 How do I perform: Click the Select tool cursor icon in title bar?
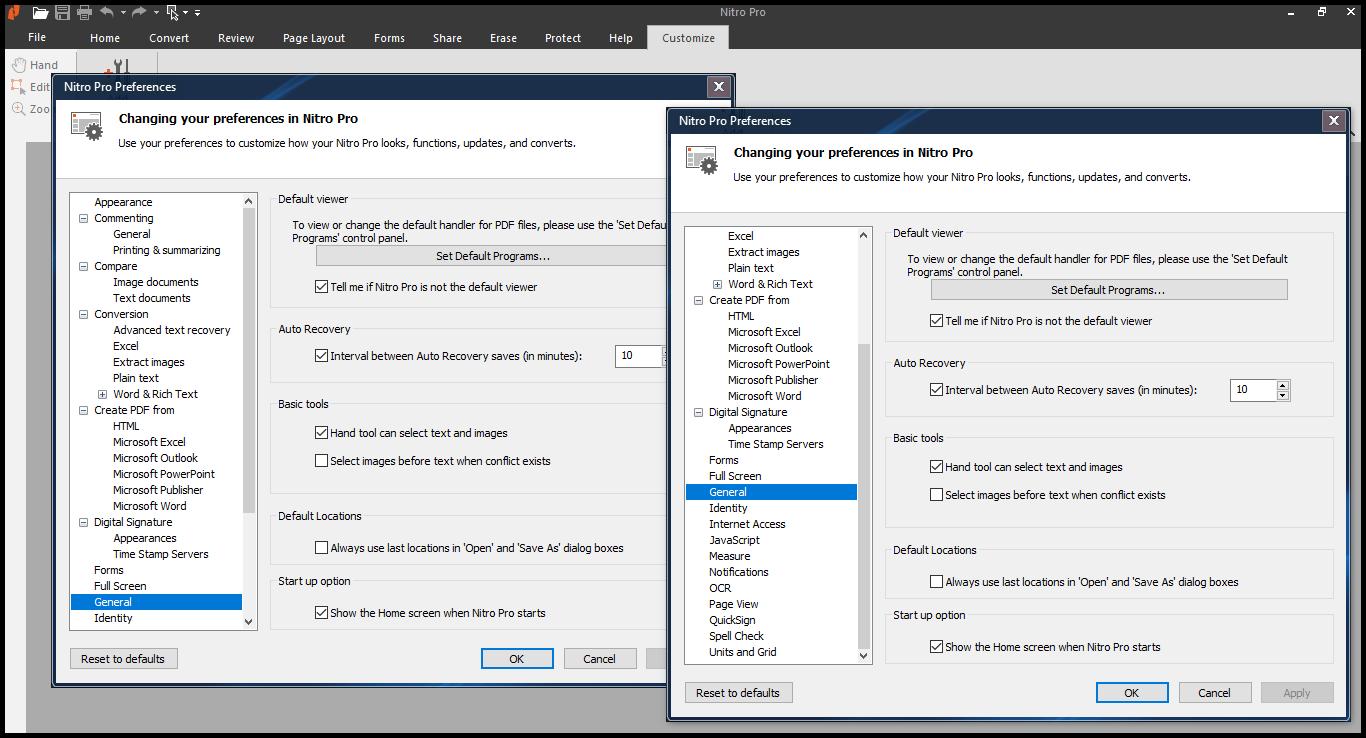172,12
